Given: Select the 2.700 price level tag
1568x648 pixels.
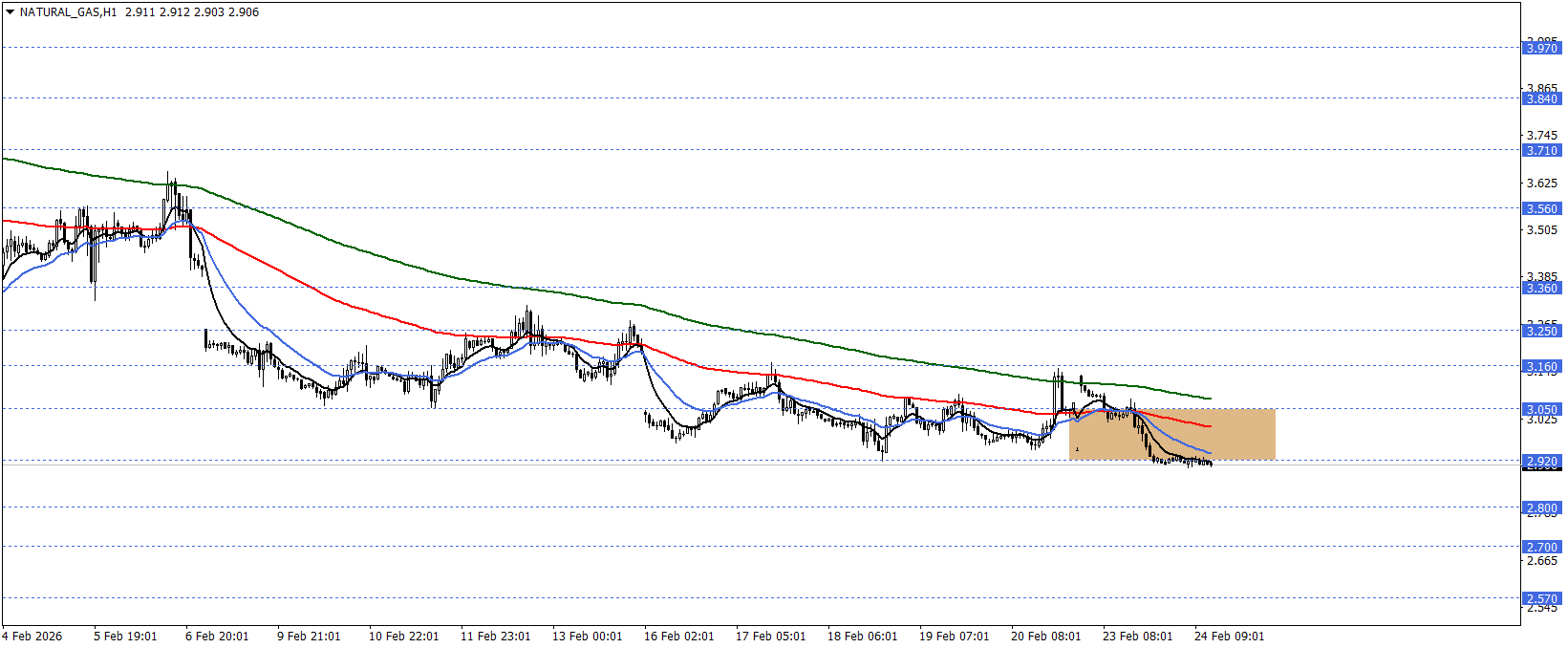Looking at the screenshot, I should 1540,549.
